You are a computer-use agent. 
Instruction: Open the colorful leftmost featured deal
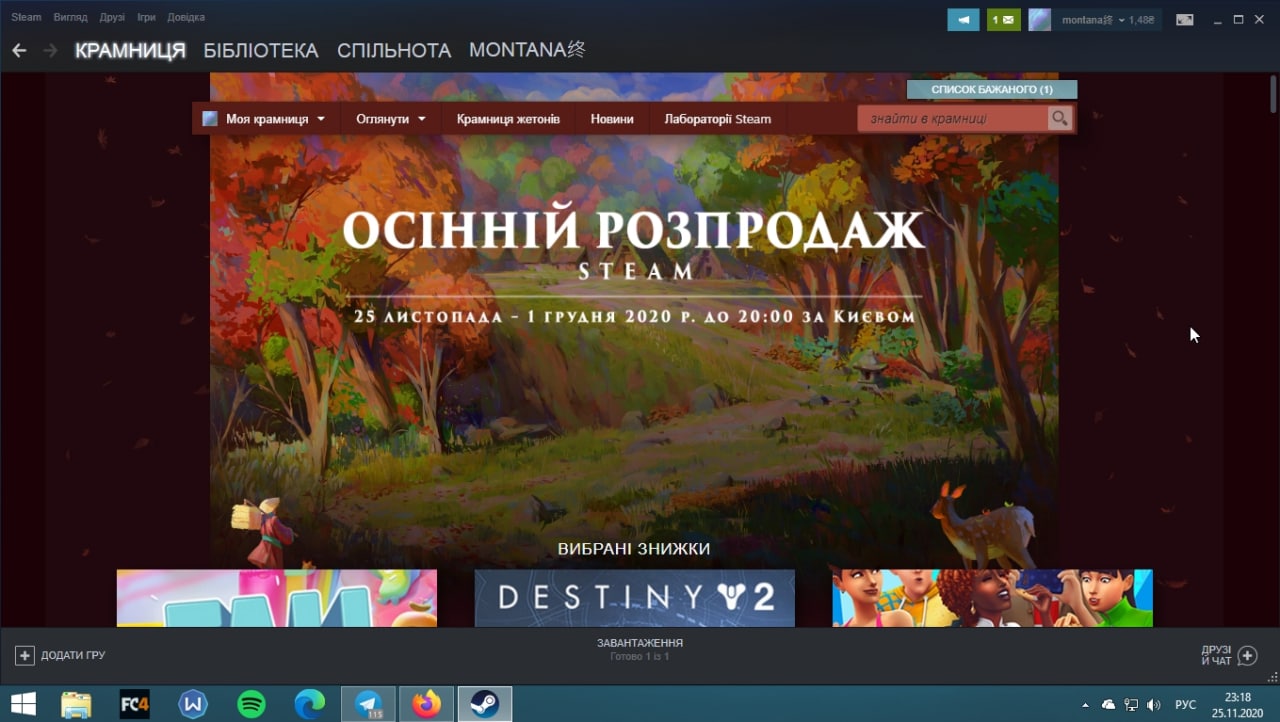[277, 598]
